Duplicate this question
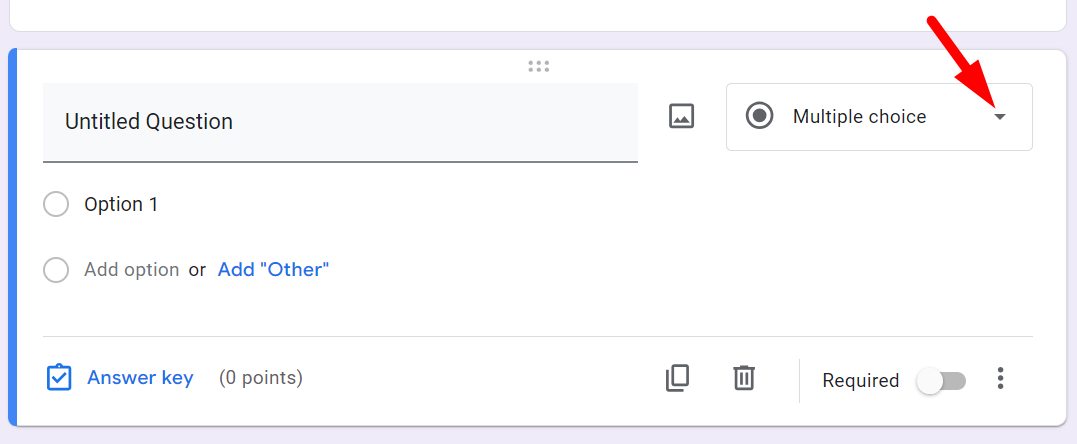This screenshot has width=1077, height=444. [x=677, y=378]
